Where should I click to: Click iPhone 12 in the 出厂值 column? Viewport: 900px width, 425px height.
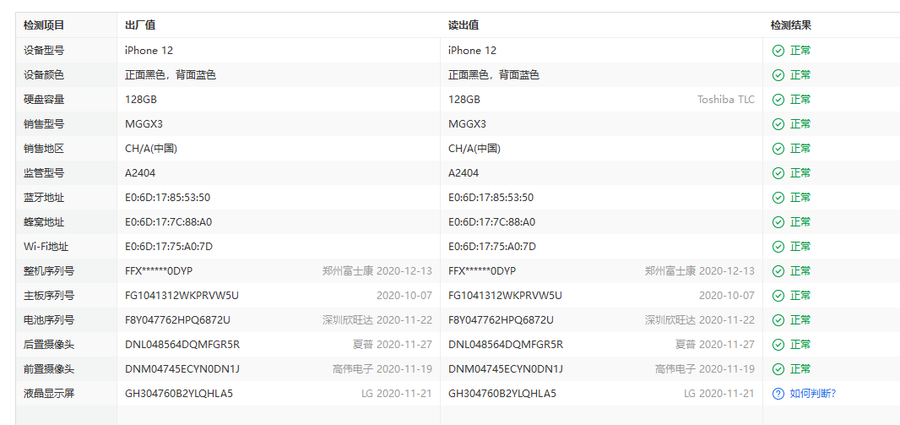click(149, 51)
